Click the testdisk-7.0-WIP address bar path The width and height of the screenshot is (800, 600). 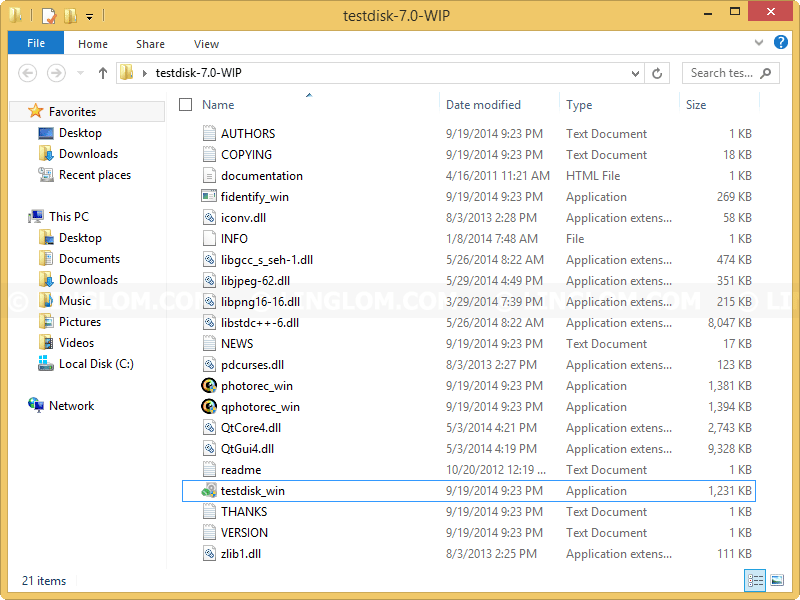pos(198,73)
